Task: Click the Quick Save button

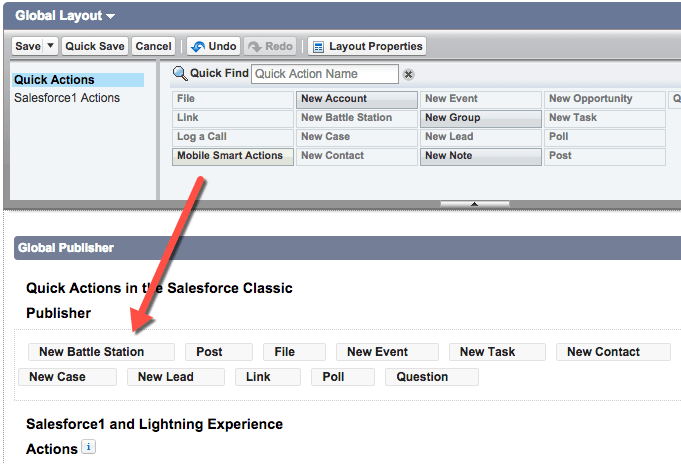Action: 95,46
